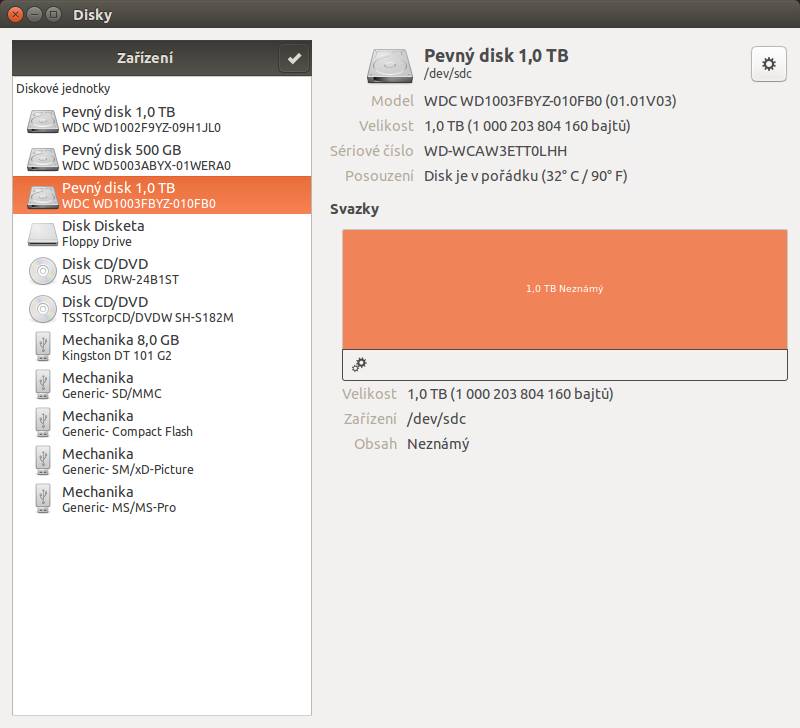Click 'Disk Disketa' list entry text
The width and height of the screenshot is (800, 728).
tap(103, 225)
